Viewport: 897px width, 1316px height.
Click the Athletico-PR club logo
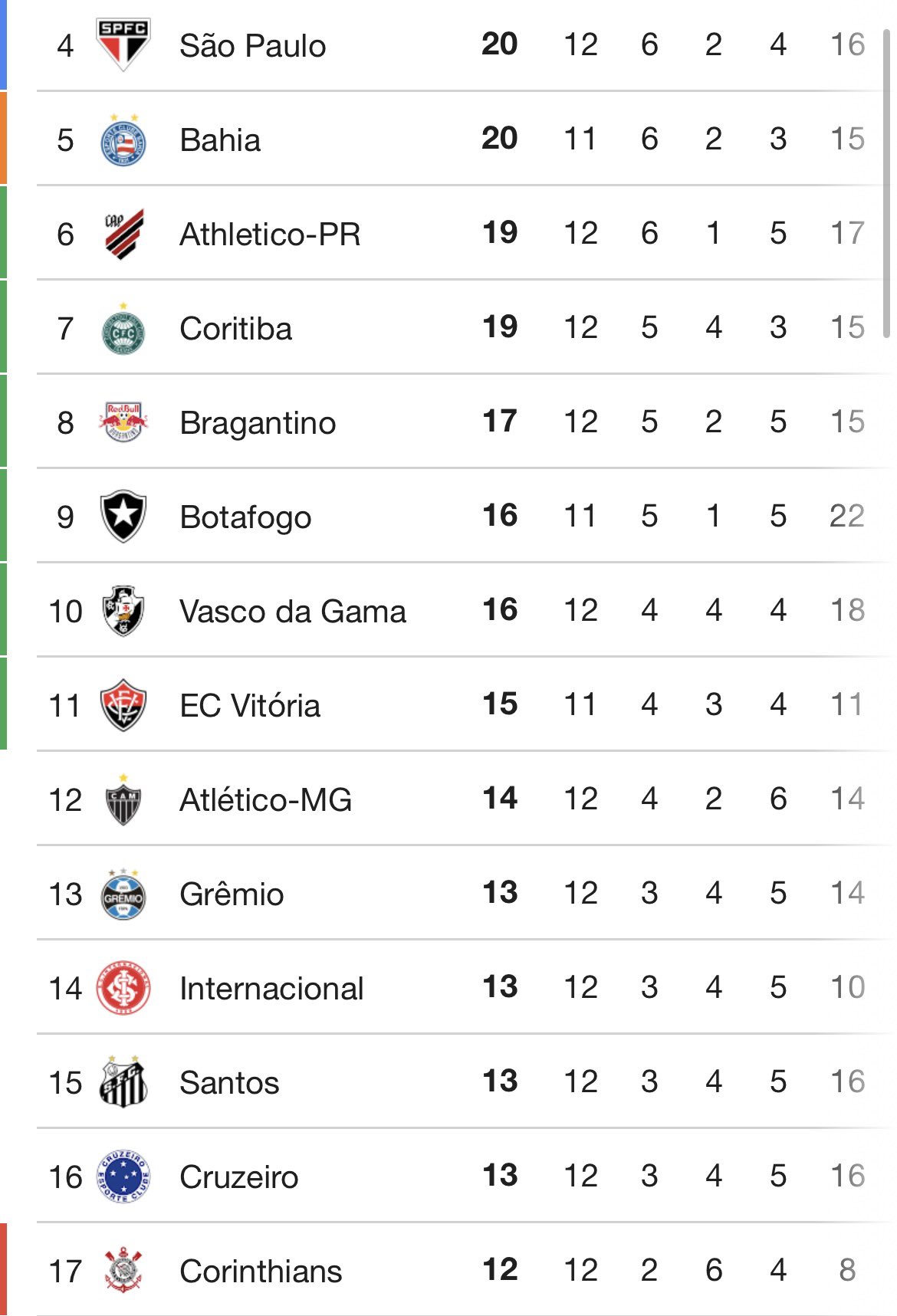pyautogui.click(x=123, y=234)
